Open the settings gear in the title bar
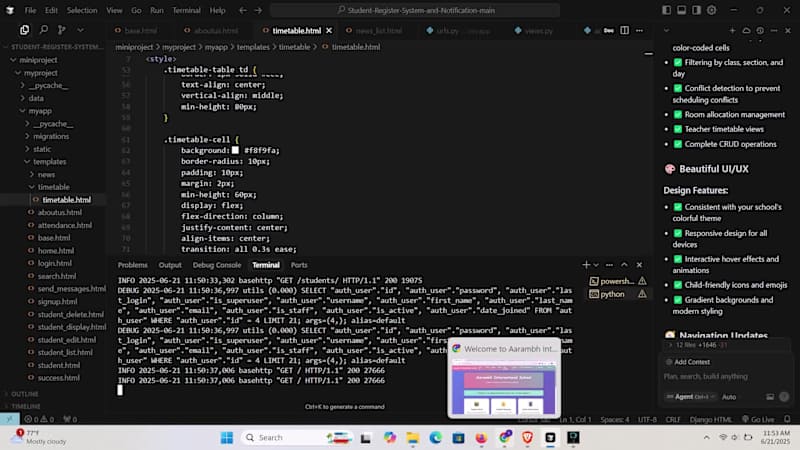The image size is (800, 450). tap(711, 10)
